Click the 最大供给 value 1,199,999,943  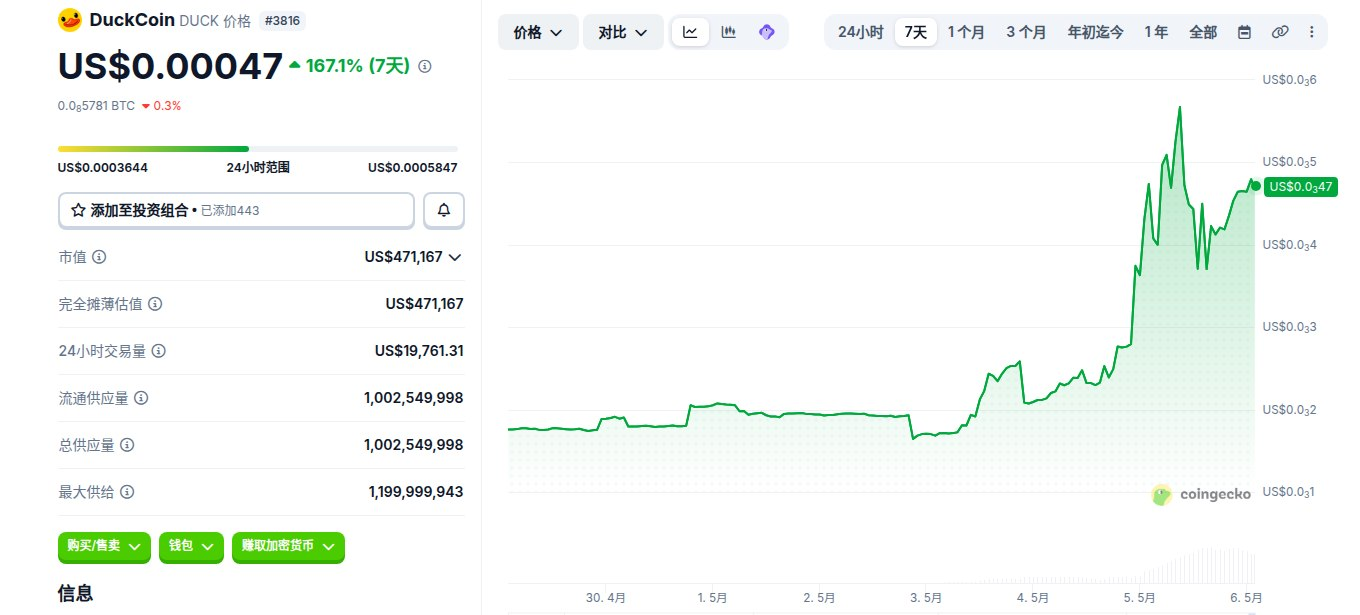coord(416,492)
